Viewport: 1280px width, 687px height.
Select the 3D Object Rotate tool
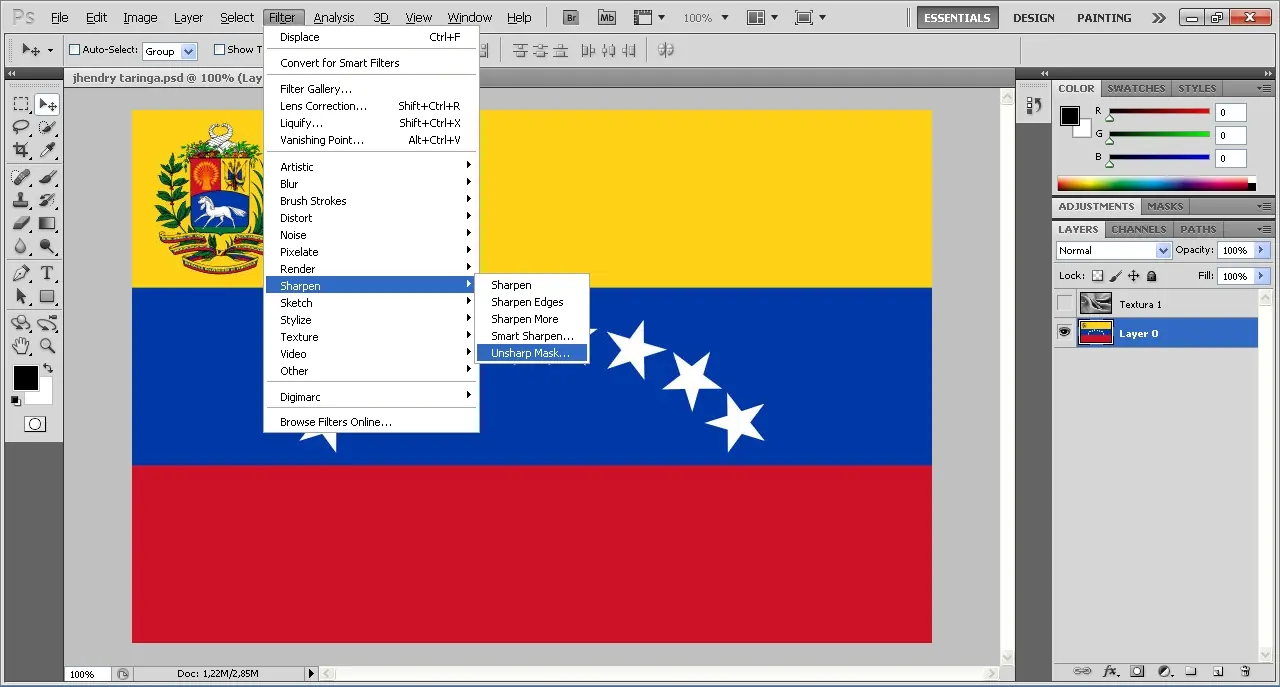click(21, 323)
